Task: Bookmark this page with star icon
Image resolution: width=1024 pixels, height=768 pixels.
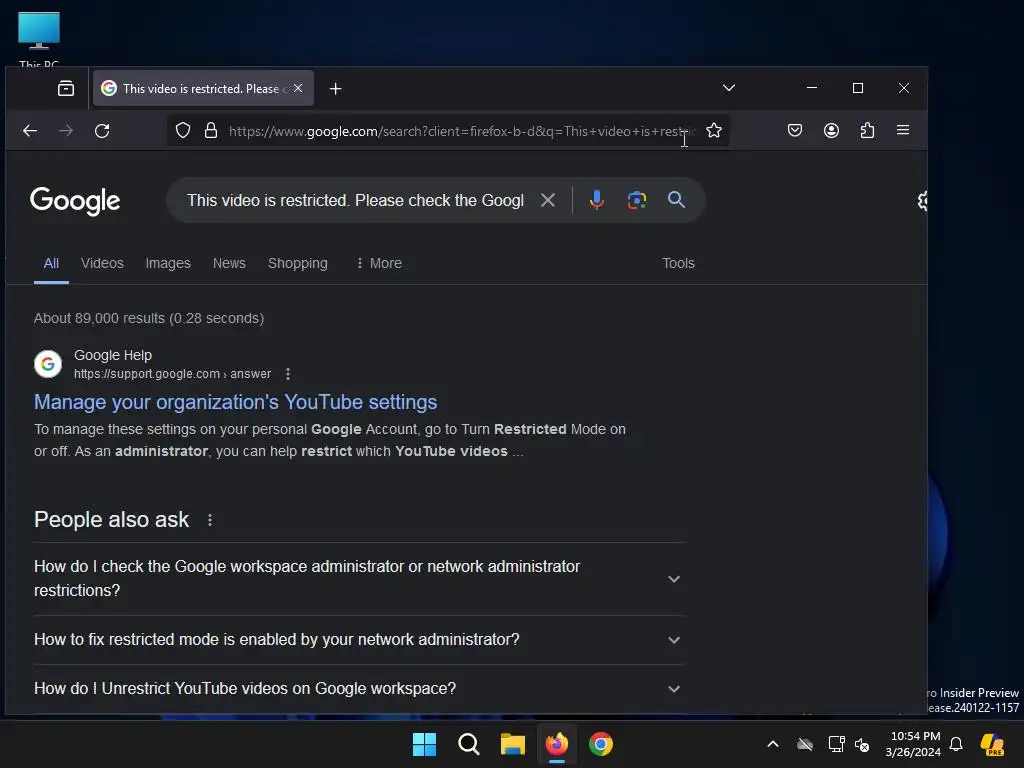Action: 714,131
